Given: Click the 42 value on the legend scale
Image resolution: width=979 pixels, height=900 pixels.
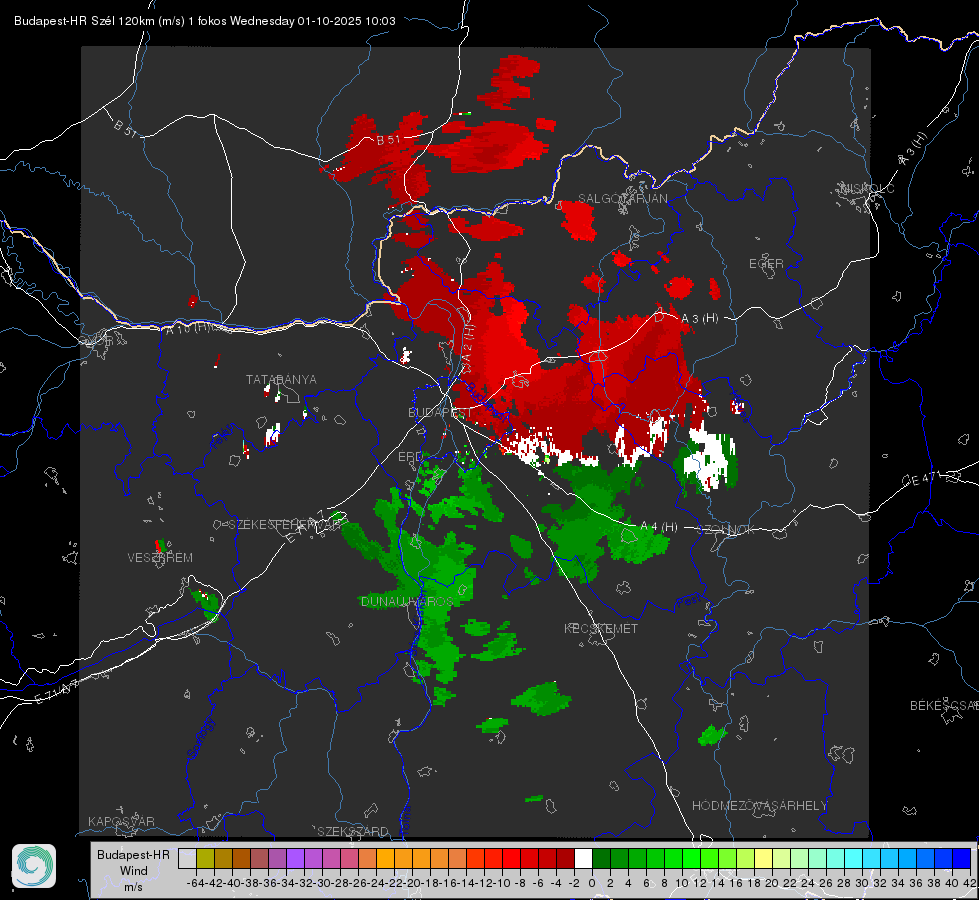Looking at the screenshot, I should (969, 883).
